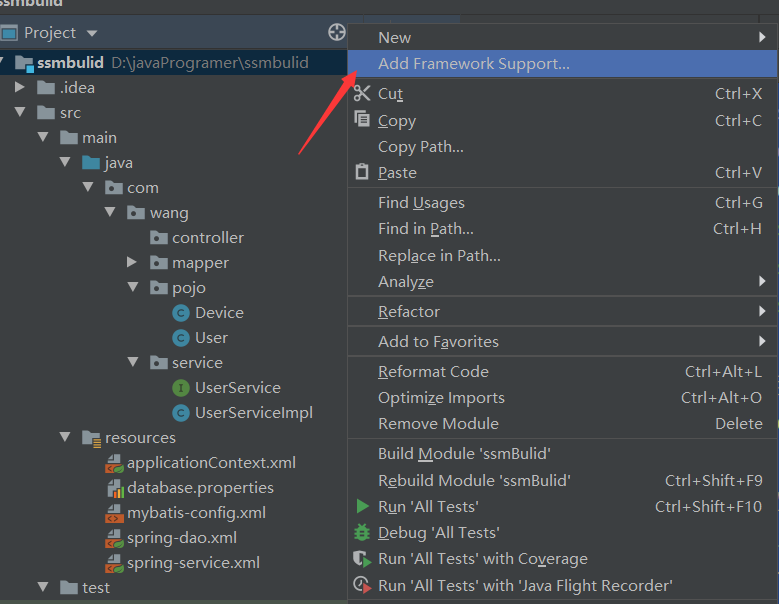
Task: Click the green Run 'All Tests' arrow icon
Action: (362, 507)
